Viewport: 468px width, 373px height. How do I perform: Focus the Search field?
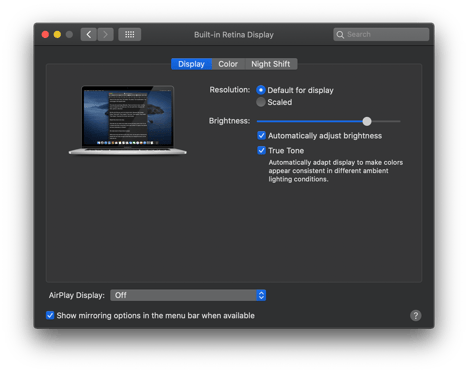(381, 34)
